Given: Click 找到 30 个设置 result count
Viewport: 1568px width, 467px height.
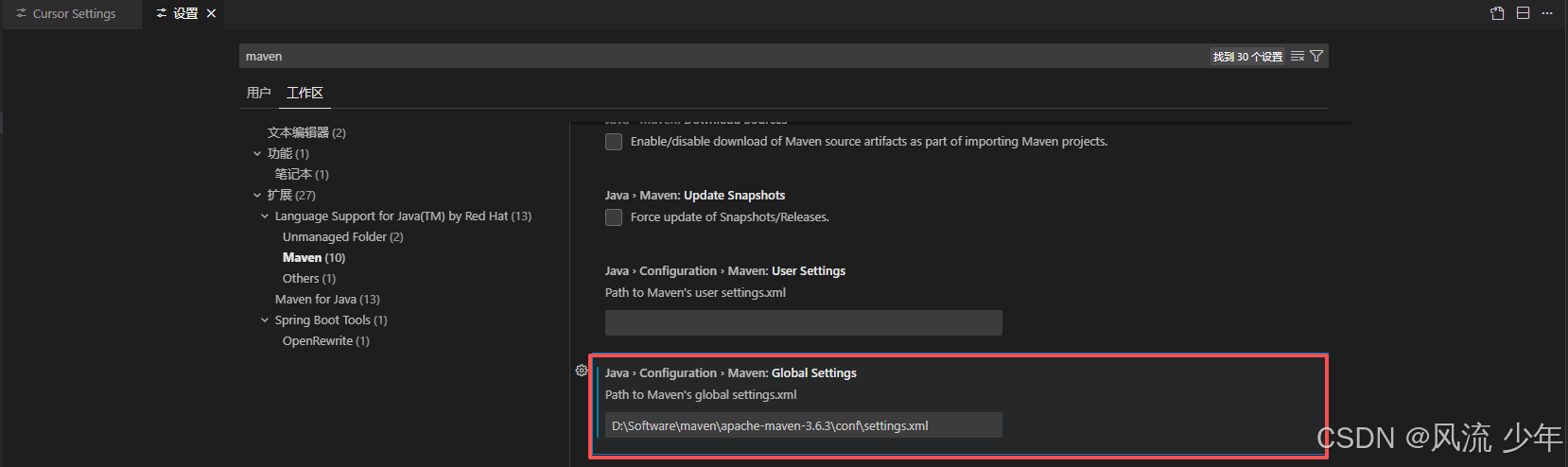Looking at the screenshot, I should [1247, 57].
